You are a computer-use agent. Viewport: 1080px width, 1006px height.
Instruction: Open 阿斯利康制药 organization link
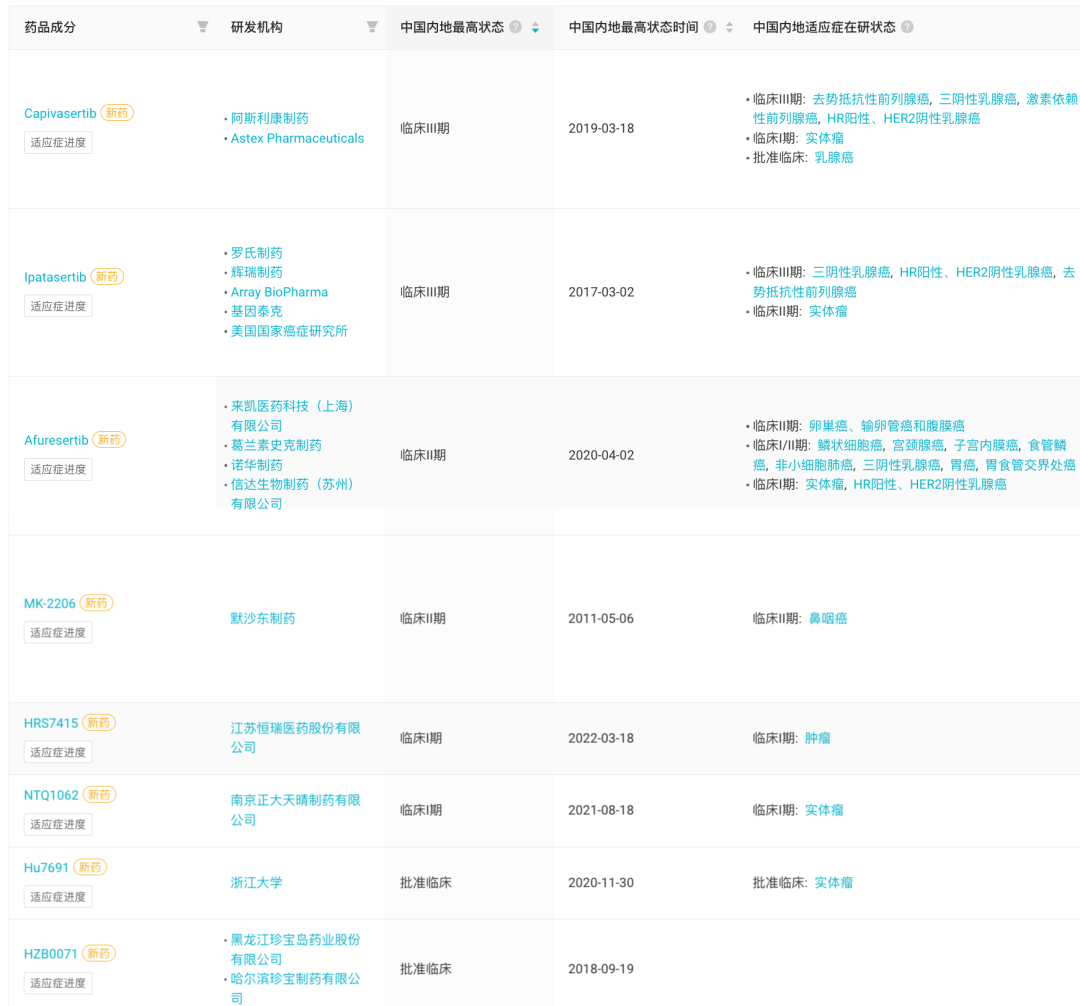[269, 118]
